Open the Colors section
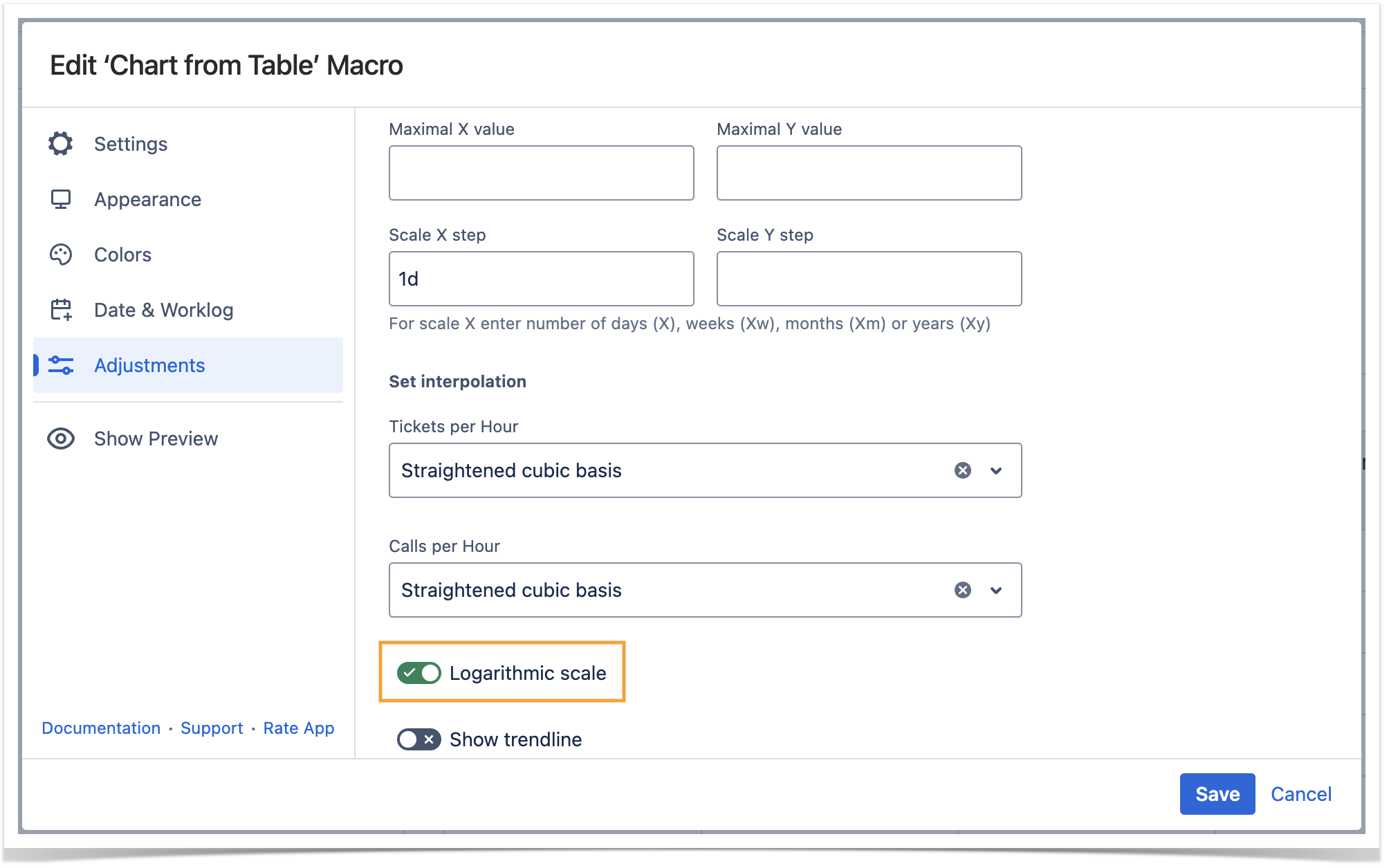The height and width of the screenshot is (868, 1389). coord(122,255)
